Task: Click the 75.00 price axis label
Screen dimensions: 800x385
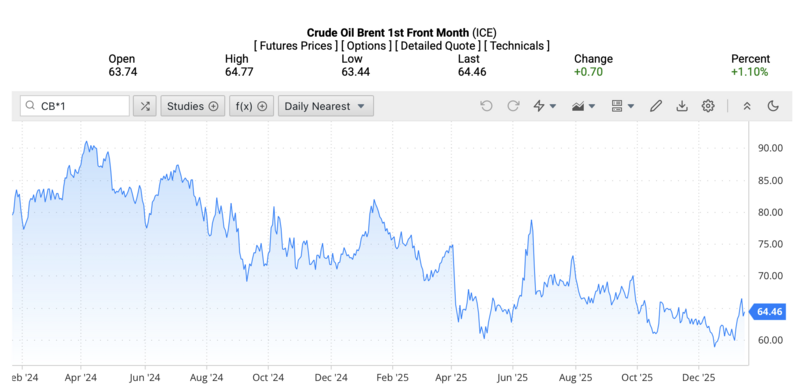Action: [x=770, y=244]
